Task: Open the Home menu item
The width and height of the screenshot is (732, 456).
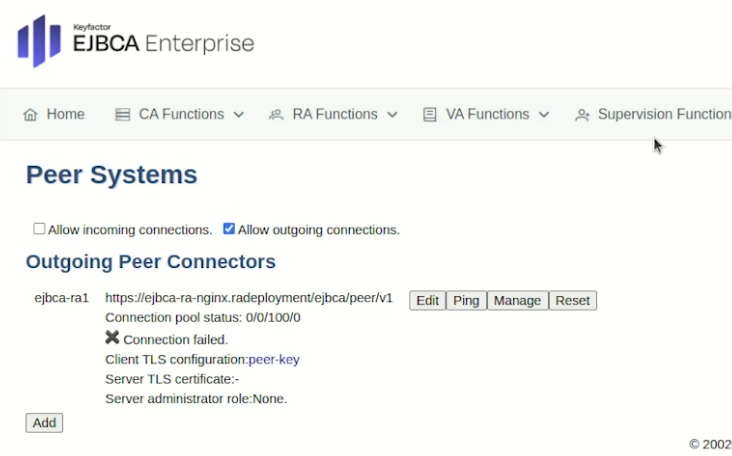Action: coord(65,115)
